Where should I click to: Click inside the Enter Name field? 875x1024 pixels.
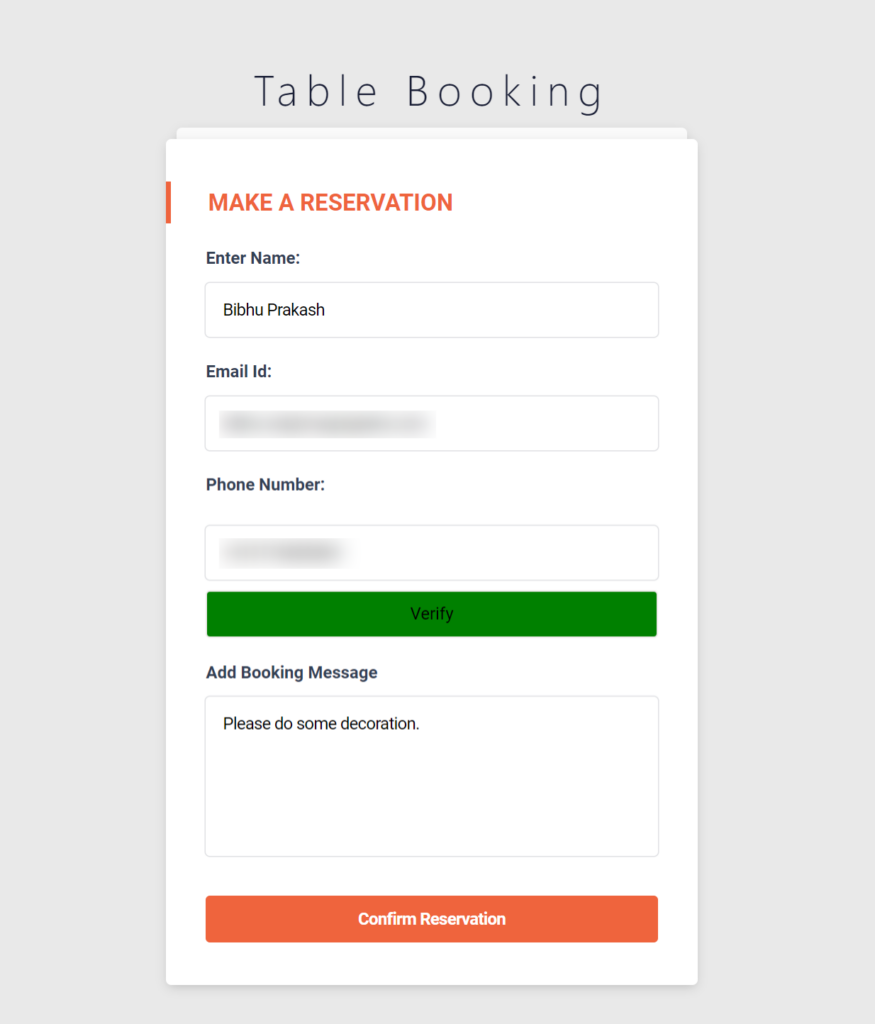[431, 310]
